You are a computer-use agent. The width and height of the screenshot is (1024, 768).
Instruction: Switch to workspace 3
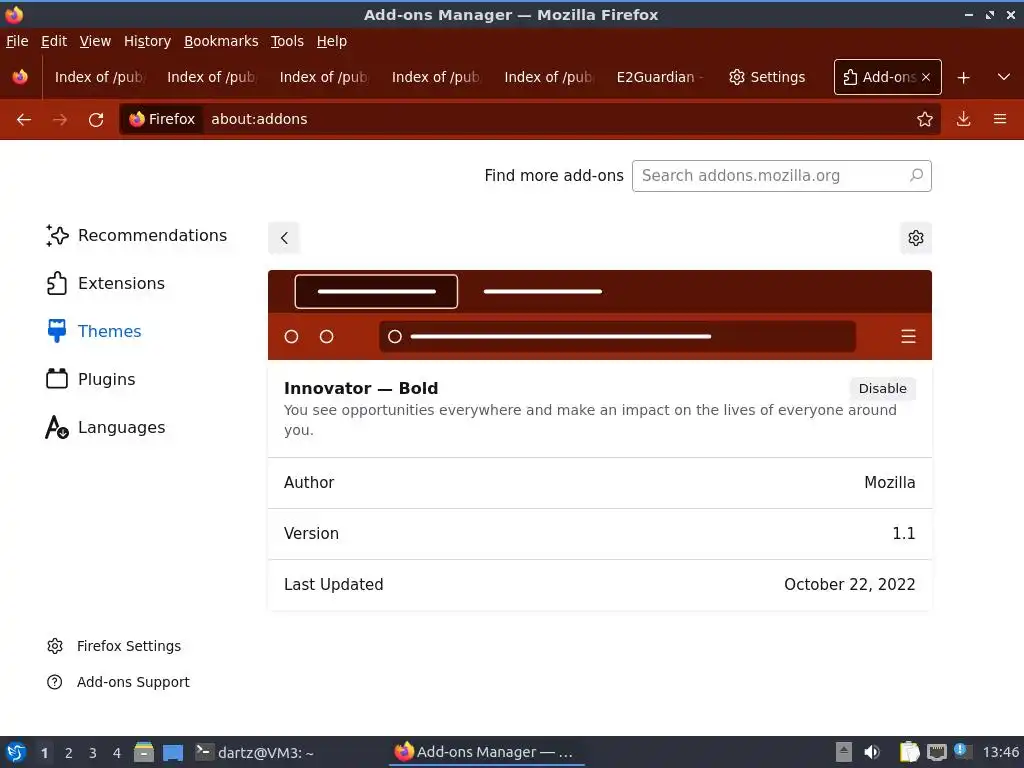point(93,753)
